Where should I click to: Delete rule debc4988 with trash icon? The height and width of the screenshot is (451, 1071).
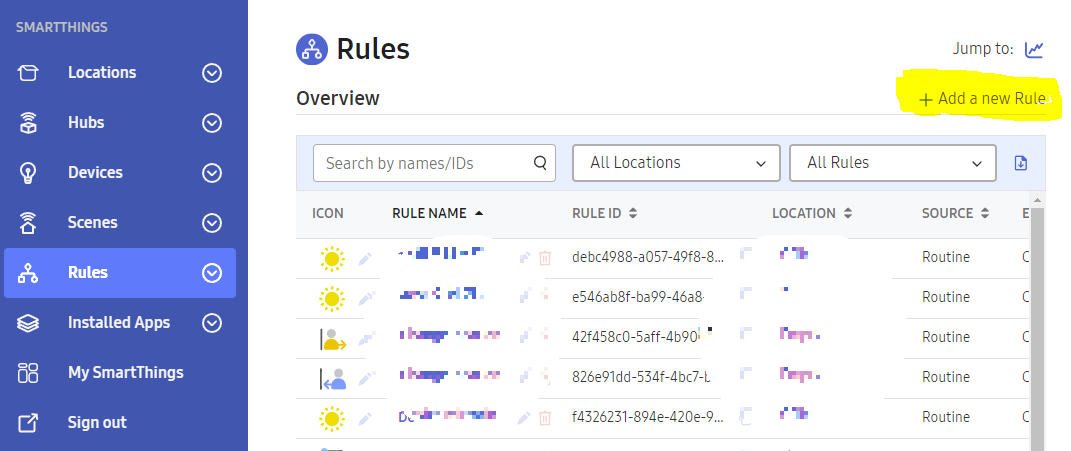pyautogui.click(x=545, y=258)
